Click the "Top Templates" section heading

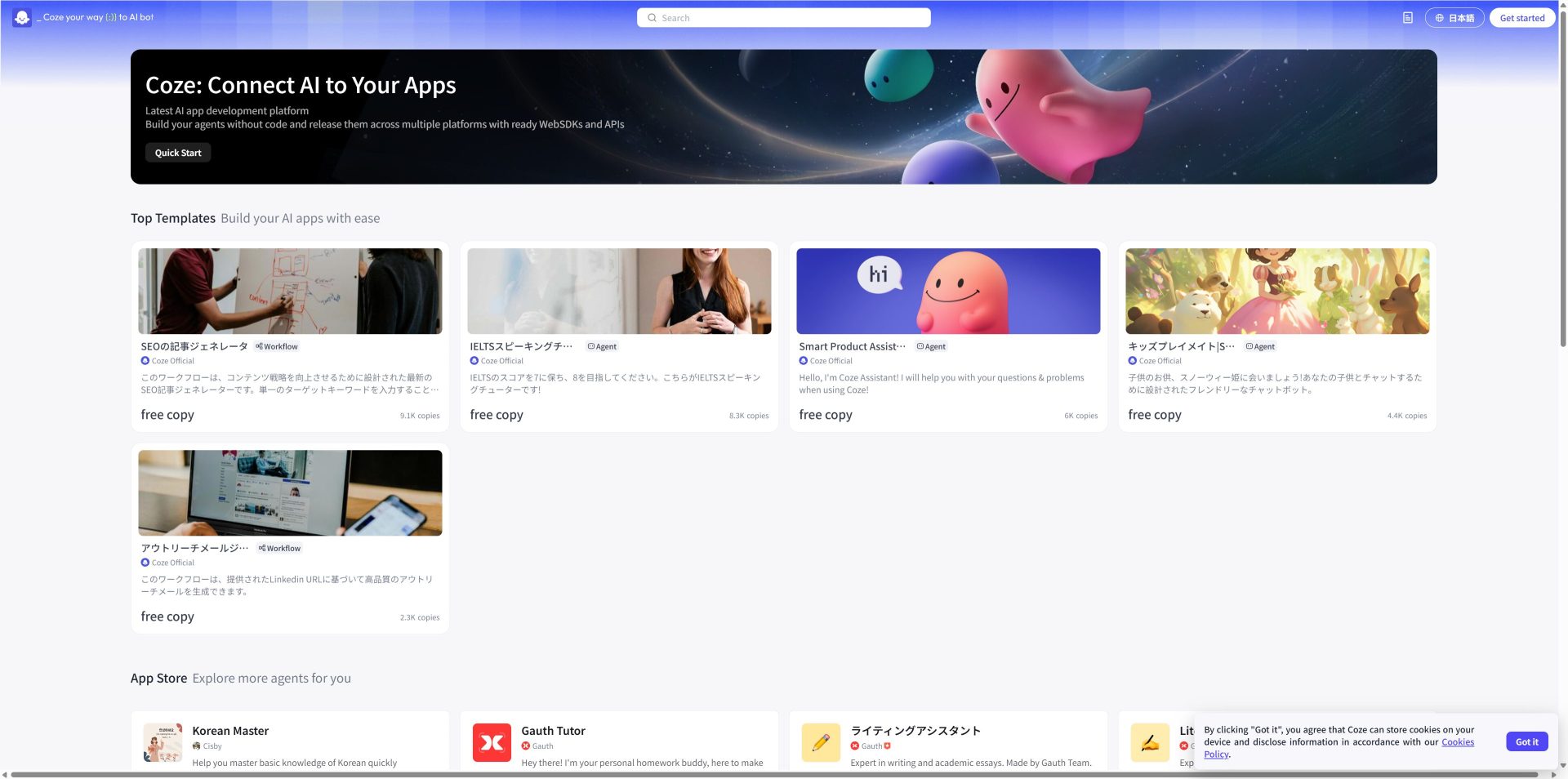(173, 218)
